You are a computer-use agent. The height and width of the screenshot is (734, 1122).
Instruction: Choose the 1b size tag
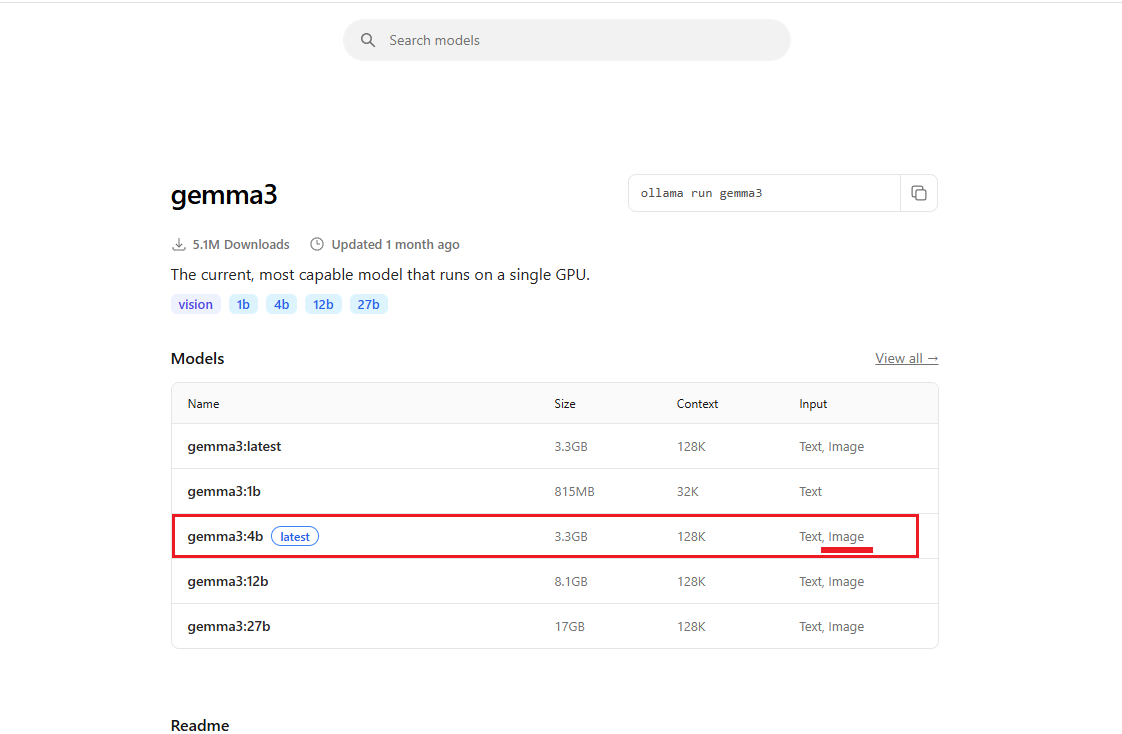point(243,305)
